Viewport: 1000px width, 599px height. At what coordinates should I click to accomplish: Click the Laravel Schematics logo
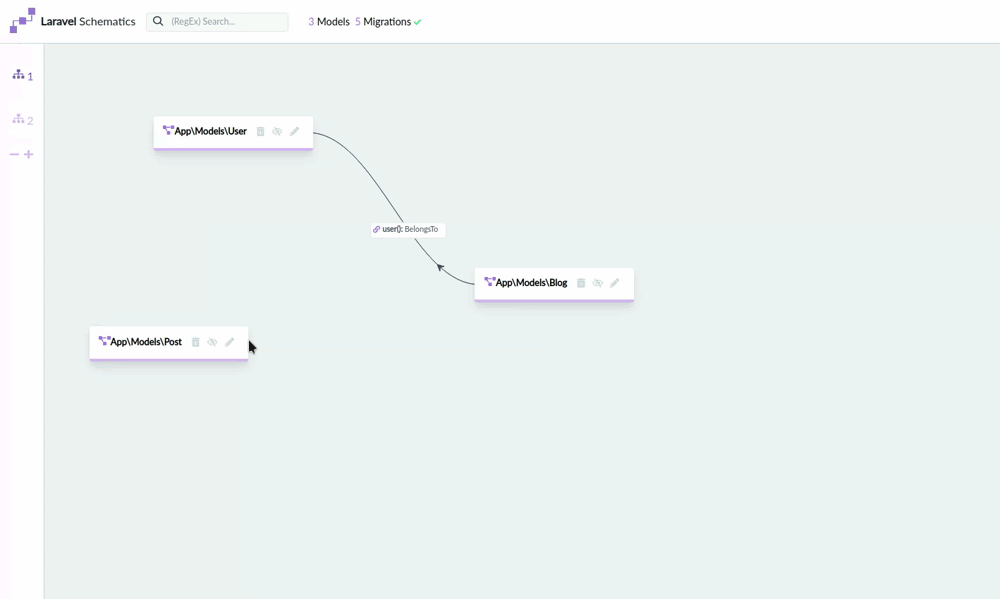(x=22, y=20)
